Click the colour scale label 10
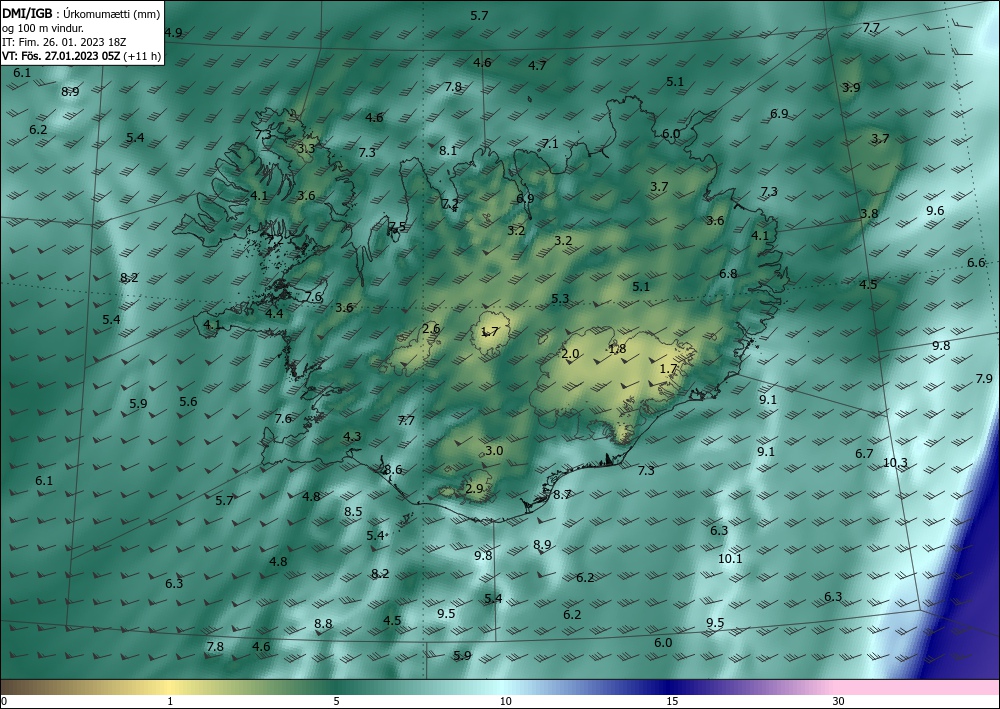The width and height of the screenshot is (1000, 709). [505, 701]
